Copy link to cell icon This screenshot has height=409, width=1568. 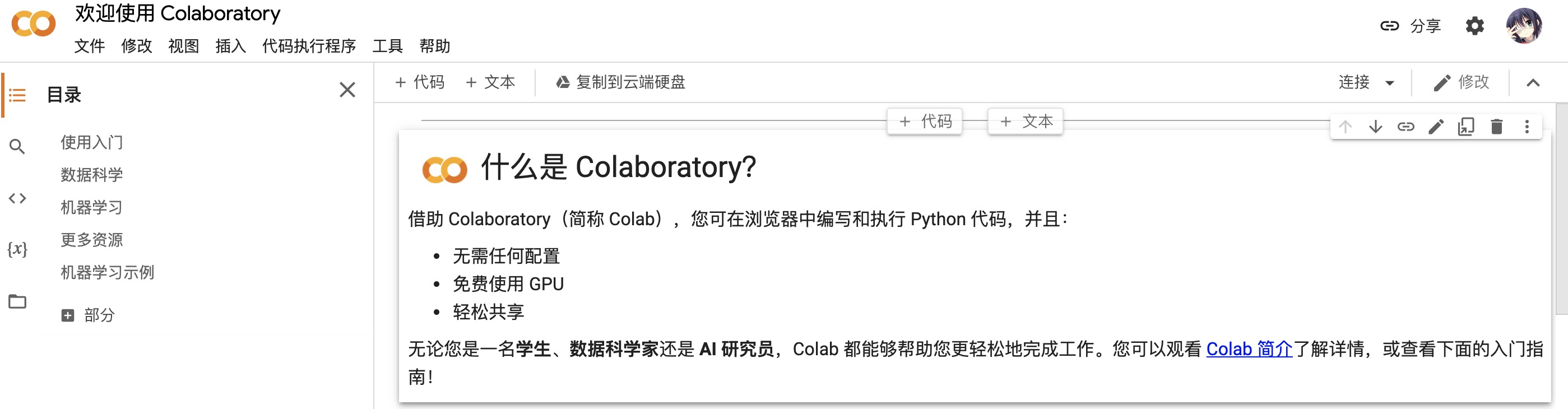click(1405, 127)
